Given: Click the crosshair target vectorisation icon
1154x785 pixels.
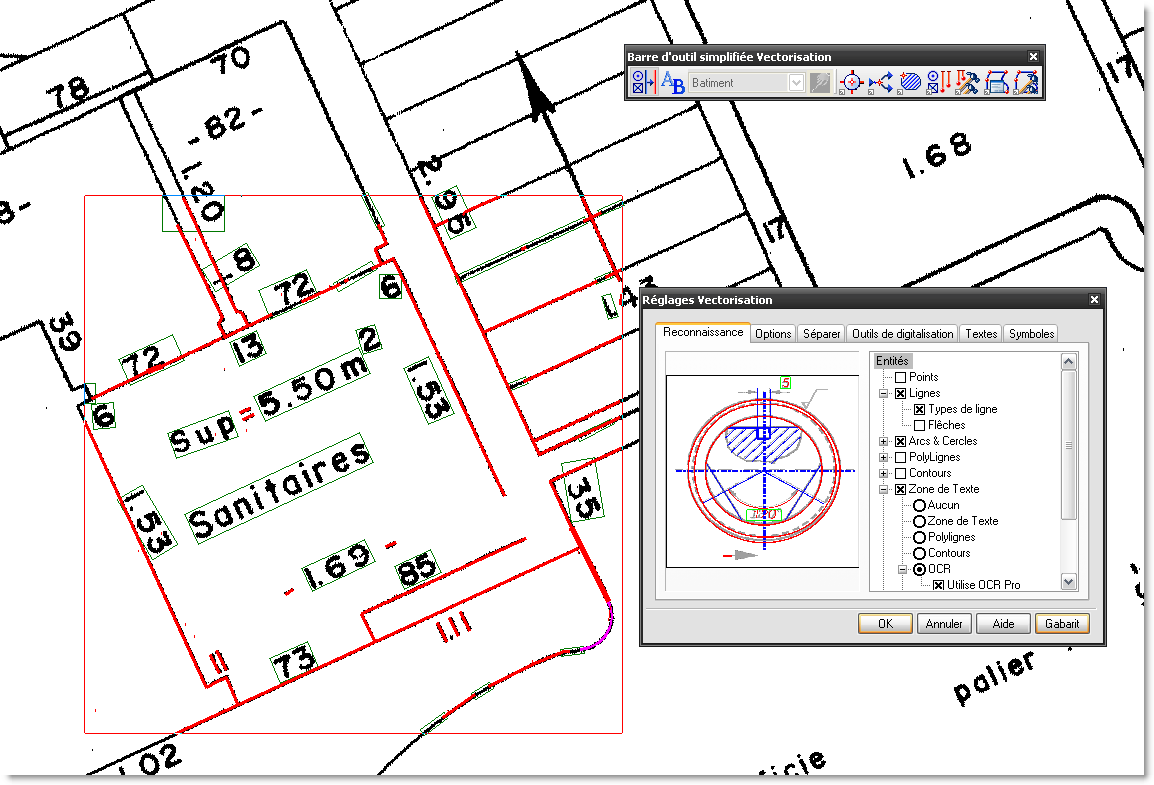Looking at the screenshot, I should 850,81.
